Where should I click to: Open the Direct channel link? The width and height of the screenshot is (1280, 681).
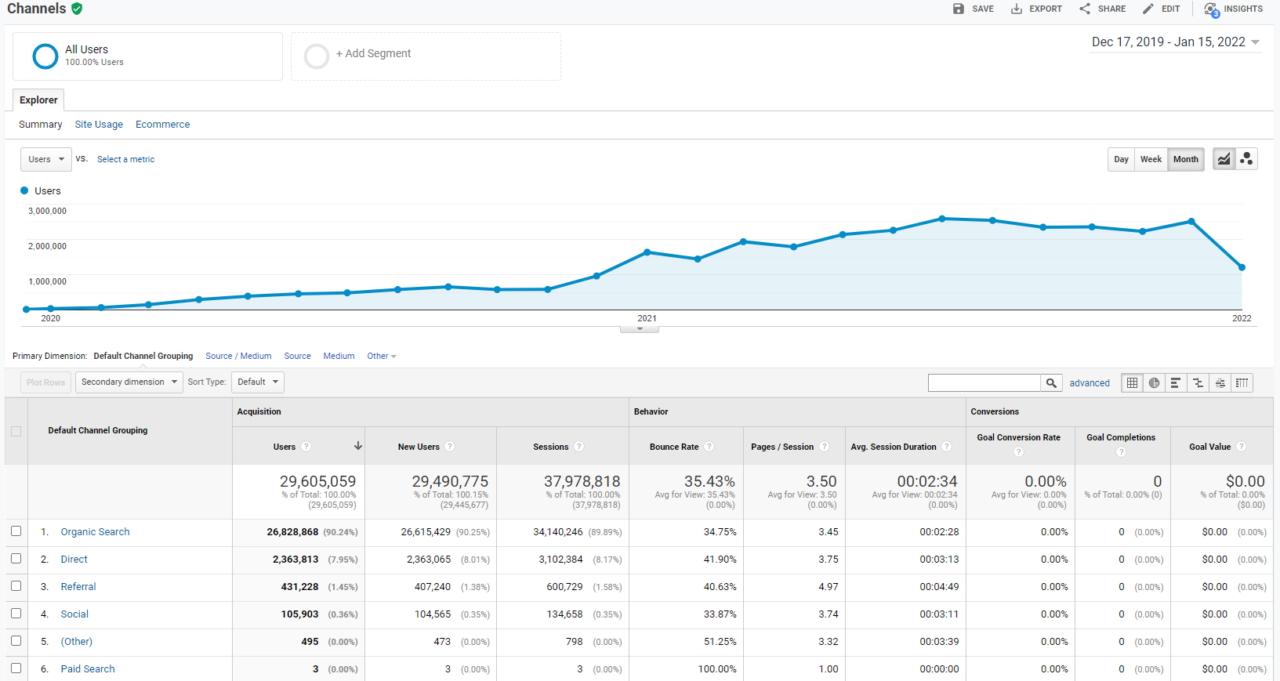point(74,559)
